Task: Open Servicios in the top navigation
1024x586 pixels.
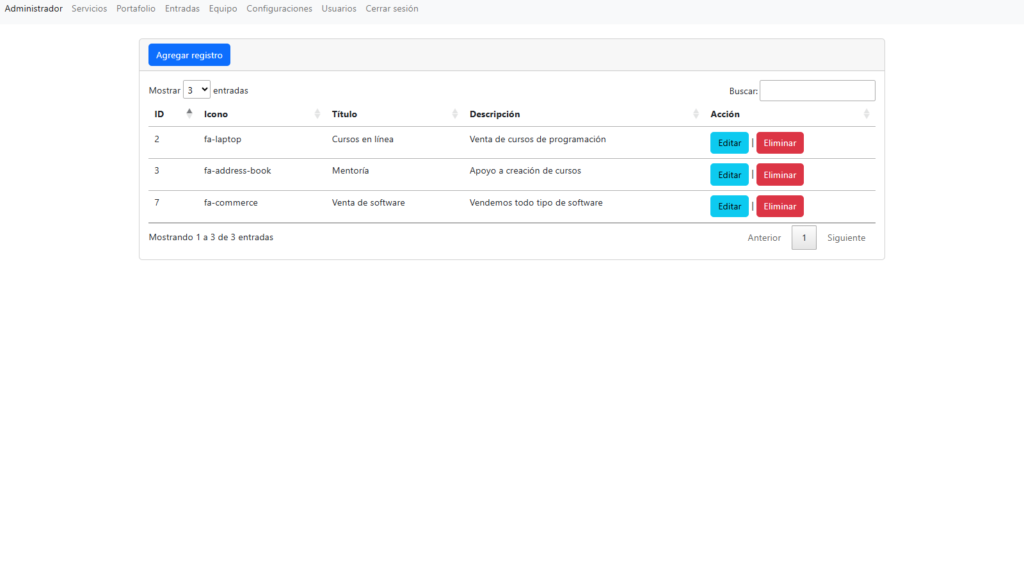Action: click(x=89, y=9)
